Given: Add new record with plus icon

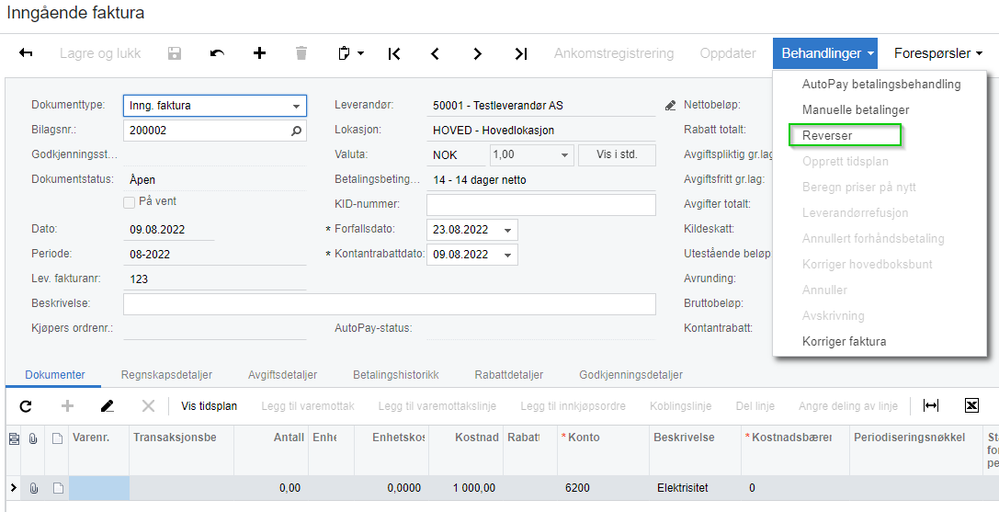Looking at the screenshot, I should point(259,53).
